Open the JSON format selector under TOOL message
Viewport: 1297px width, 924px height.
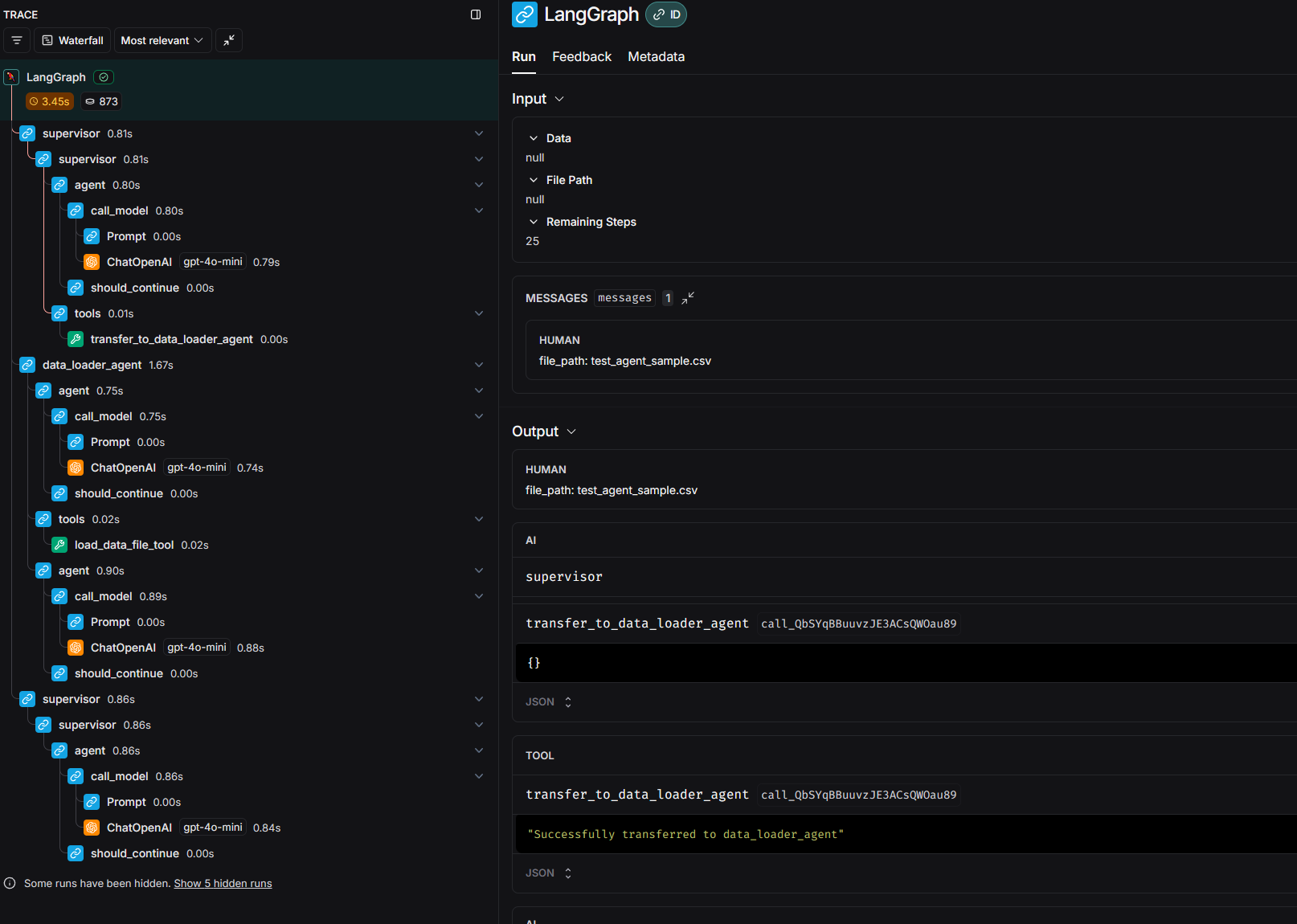[549, 873]
